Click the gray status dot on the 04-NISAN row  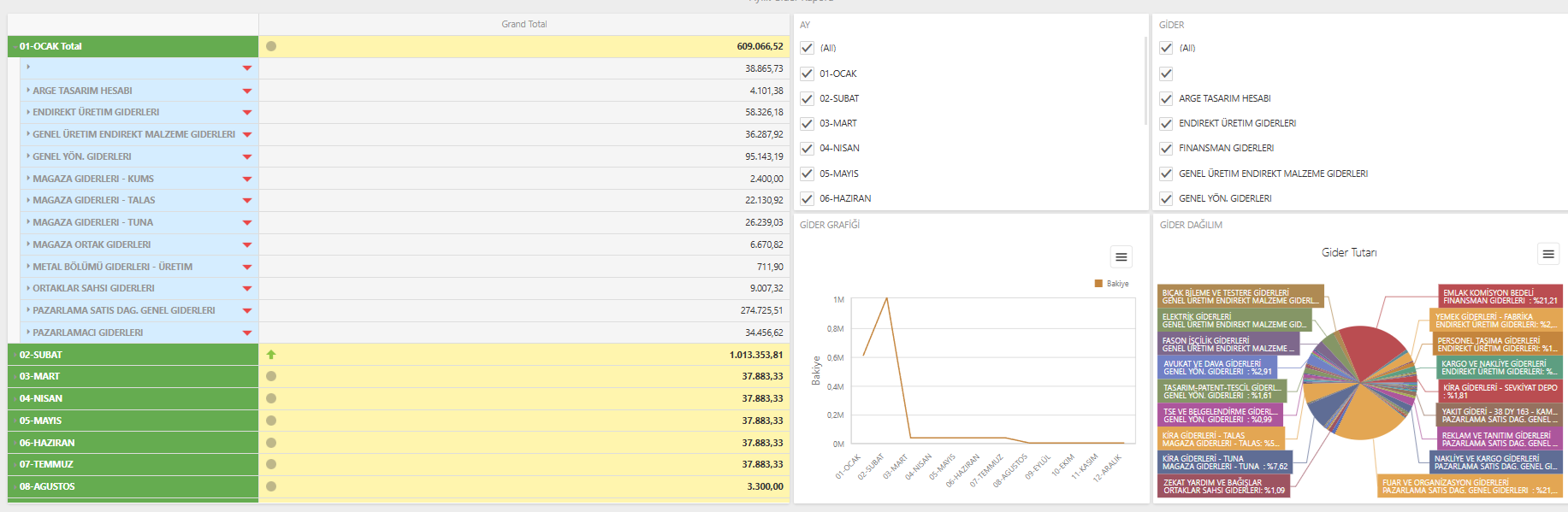271,398
